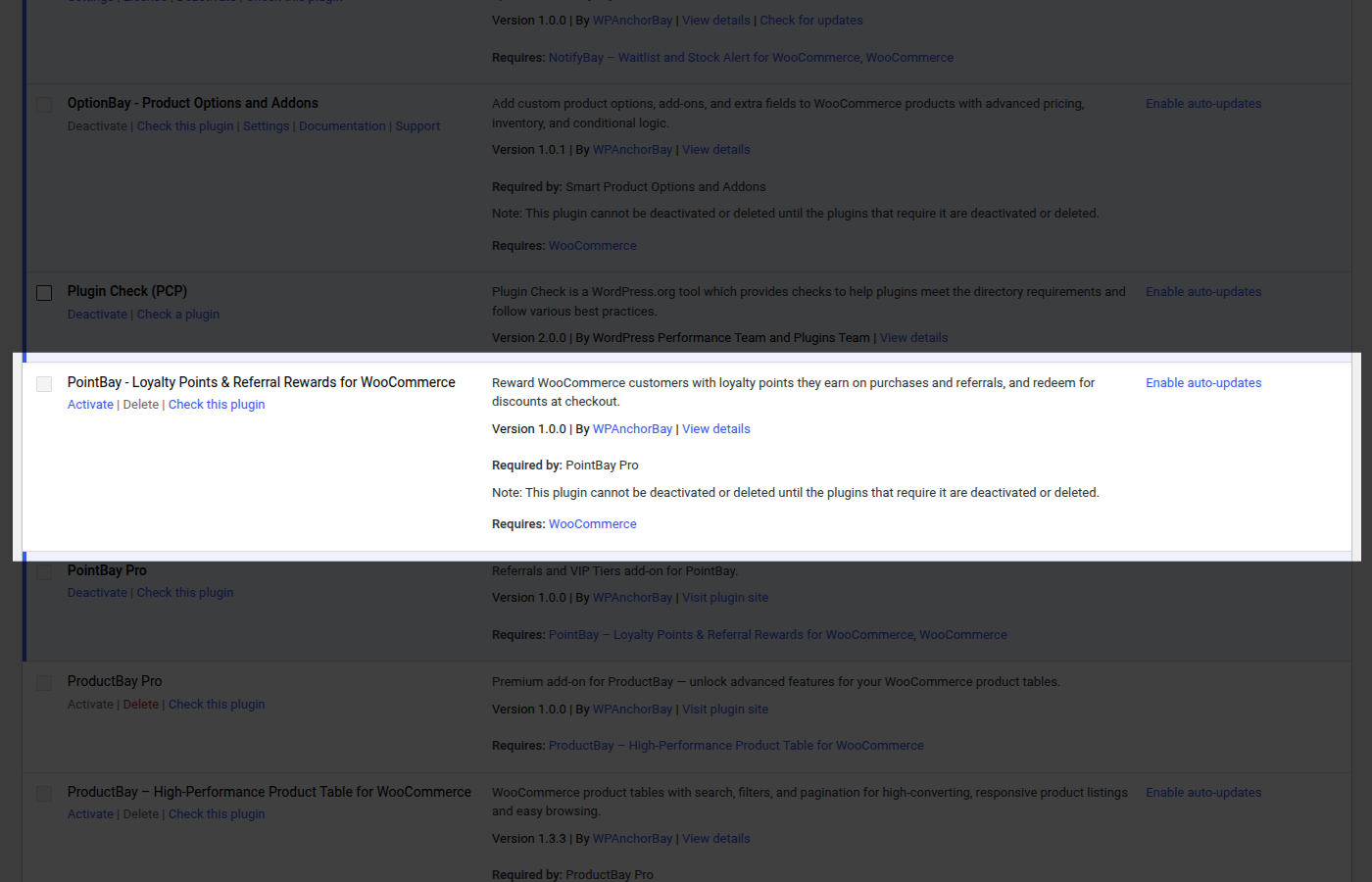Click WPAnchorBay author link in OptionBay row
This screenshot has width=1372, height=882.
632,150
